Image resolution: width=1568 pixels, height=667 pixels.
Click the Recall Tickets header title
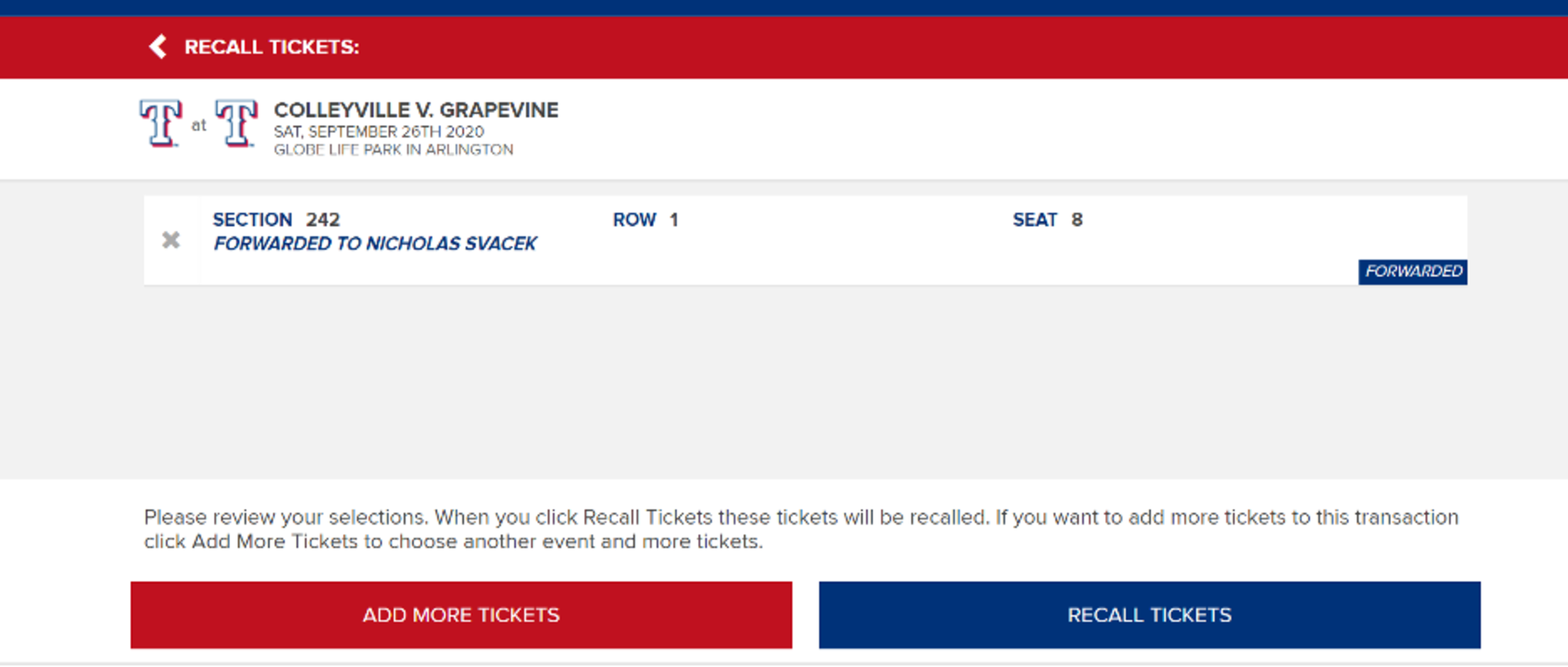[271, 47]
